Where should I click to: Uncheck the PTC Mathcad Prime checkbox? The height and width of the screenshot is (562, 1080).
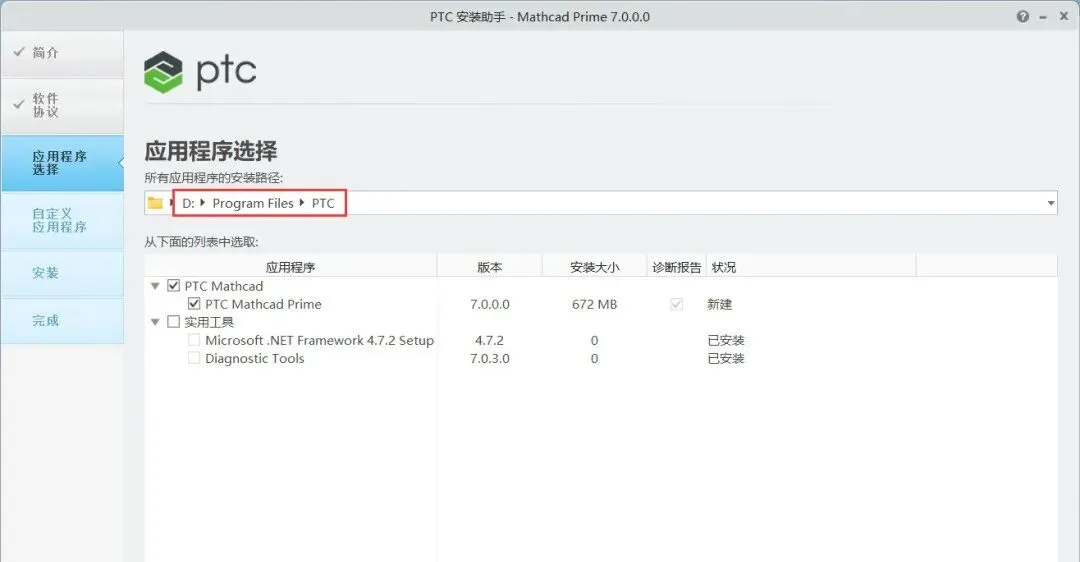point(194,304)
